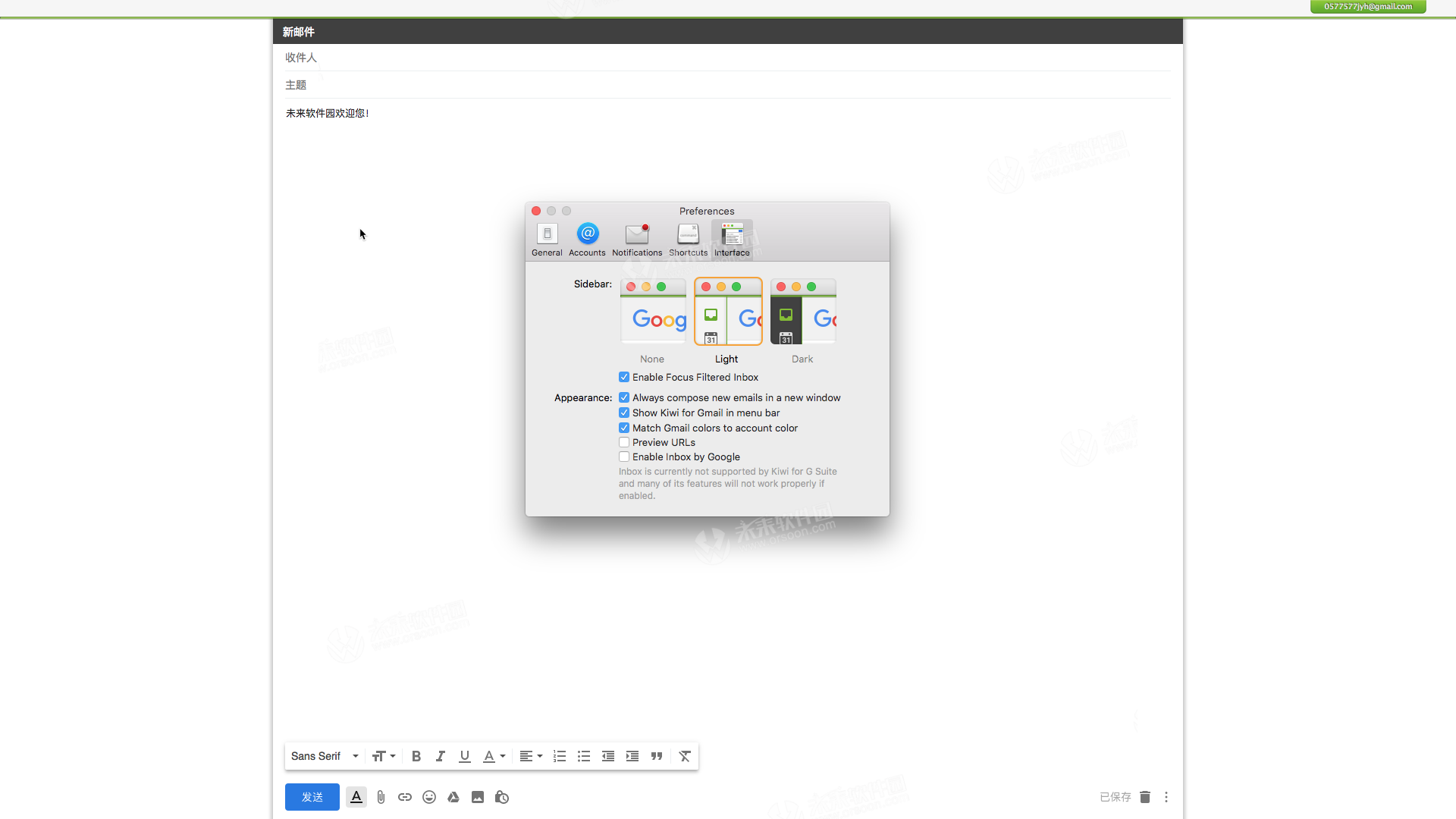Screen dimensions: 1456x819
Task: Open the Accounts preferences panel
Action: [588, 238]
